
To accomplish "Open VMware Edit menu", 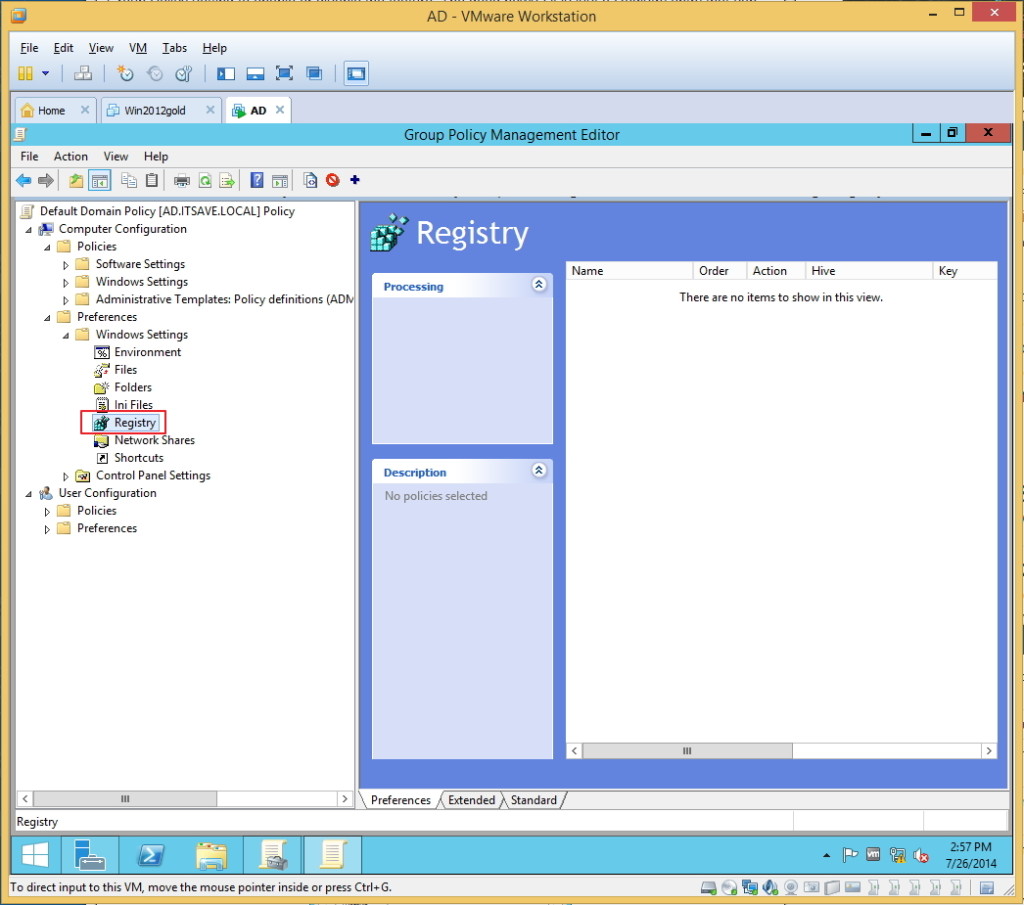I will [x=63, y=48].
